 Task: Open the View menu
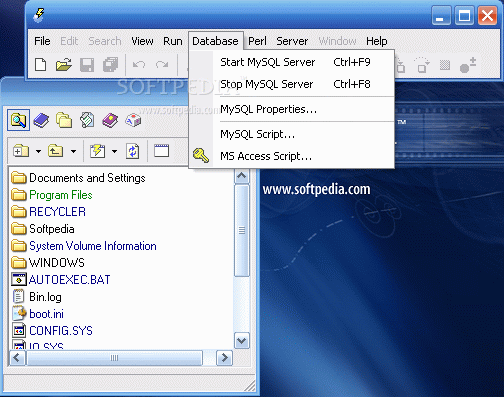[142, 41]
